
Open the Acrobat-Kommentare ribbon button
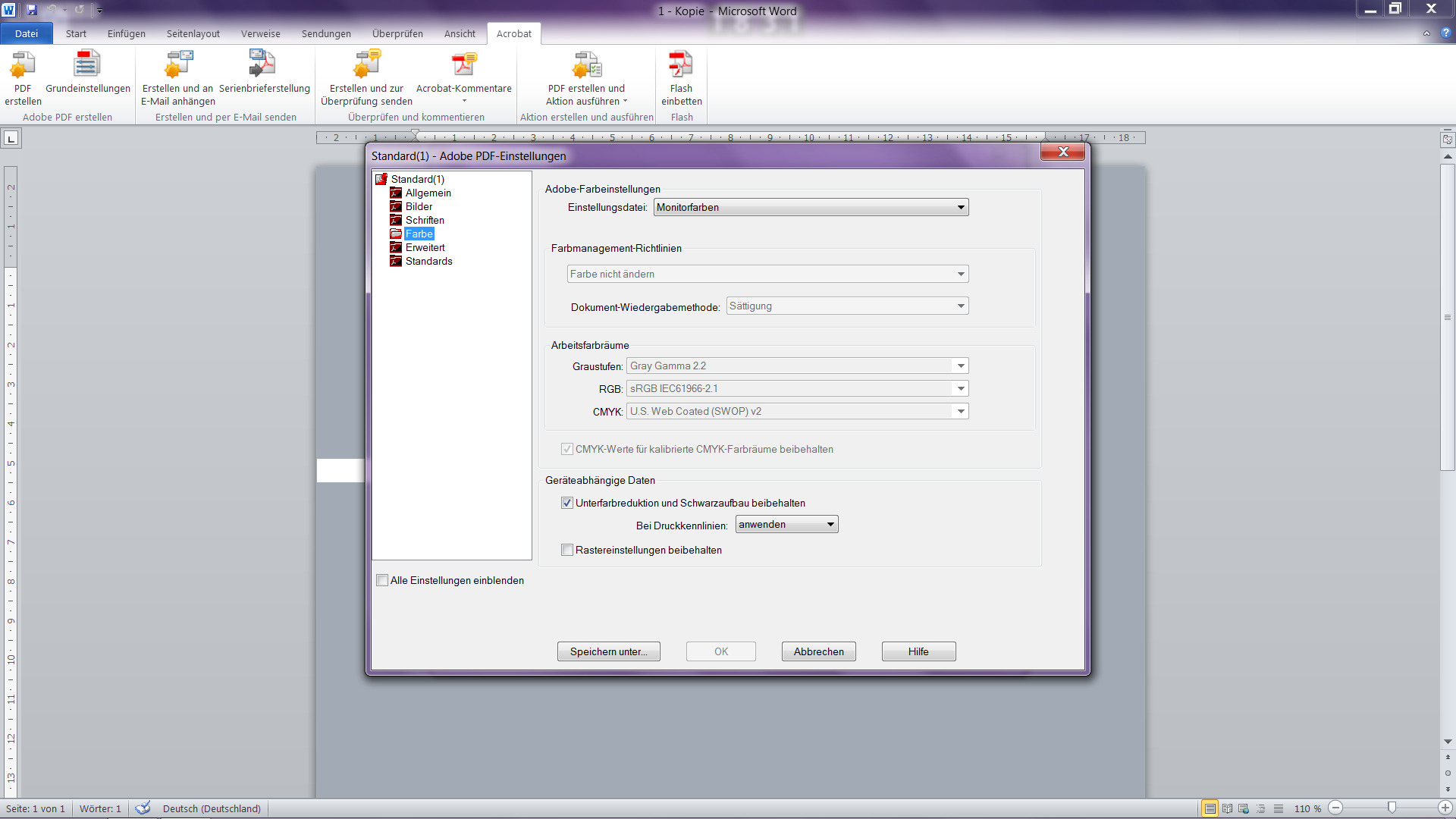pyautogui.click(x=463, y=66)
